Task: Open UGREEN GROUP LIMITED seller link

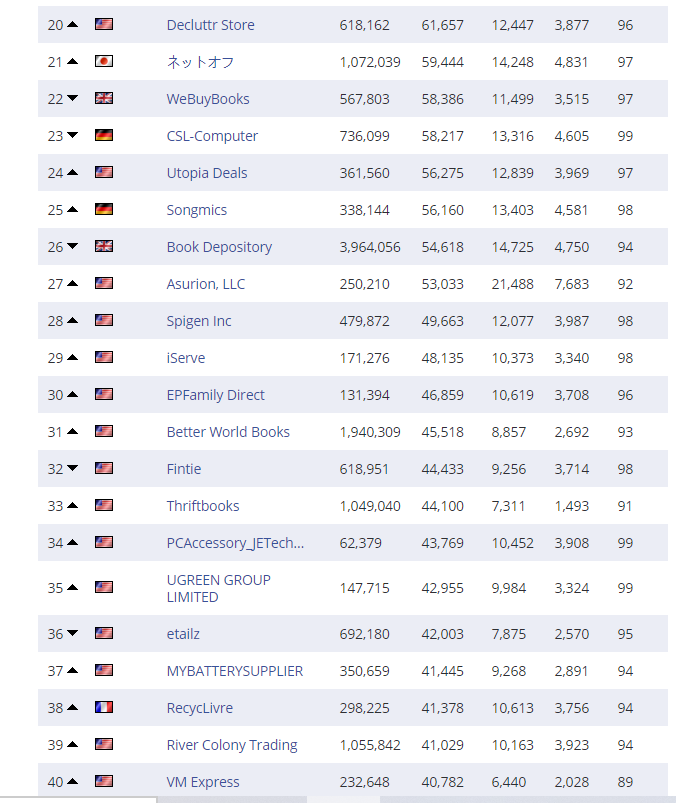Action: [x=218, y=588]
